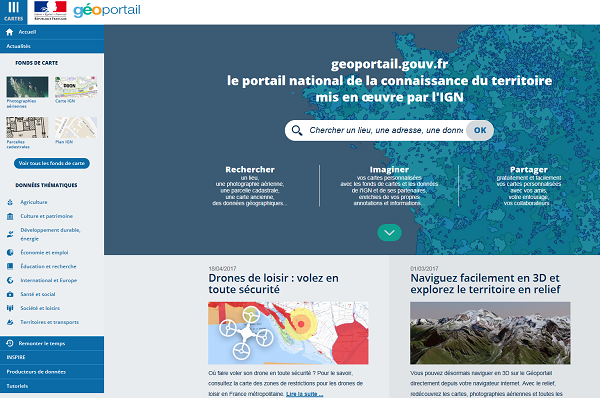This screenshot has width=600, height=398.
Task: Click the Développement durable, énergie icon
Action: (x=10, y=234)
